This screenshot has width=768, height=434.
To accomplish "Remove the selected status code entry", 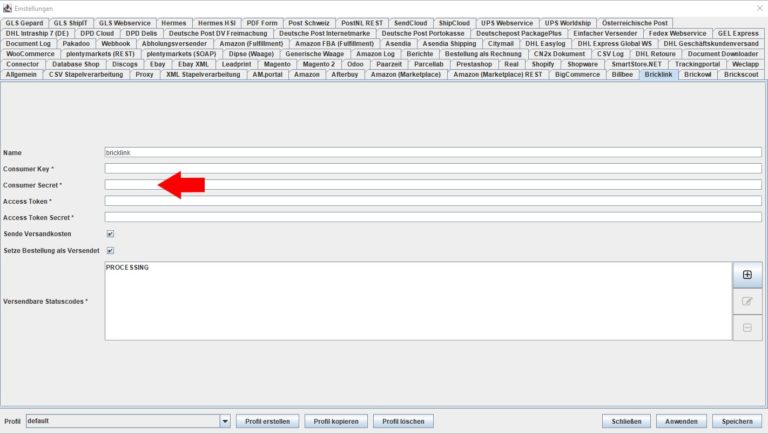I will pos(747,327).
